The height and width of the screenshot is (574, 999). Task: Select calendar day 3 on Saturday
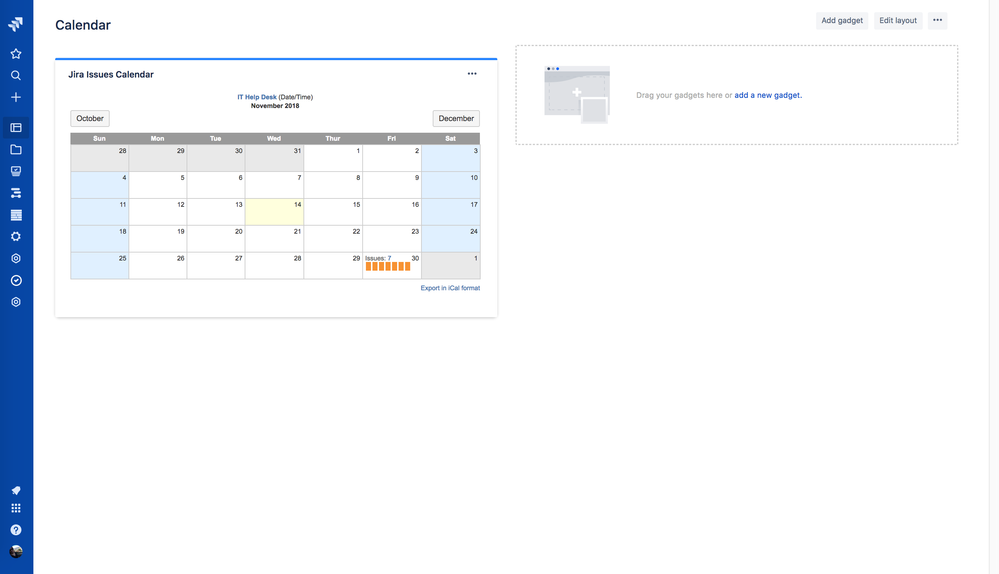[x=450, y=158]
